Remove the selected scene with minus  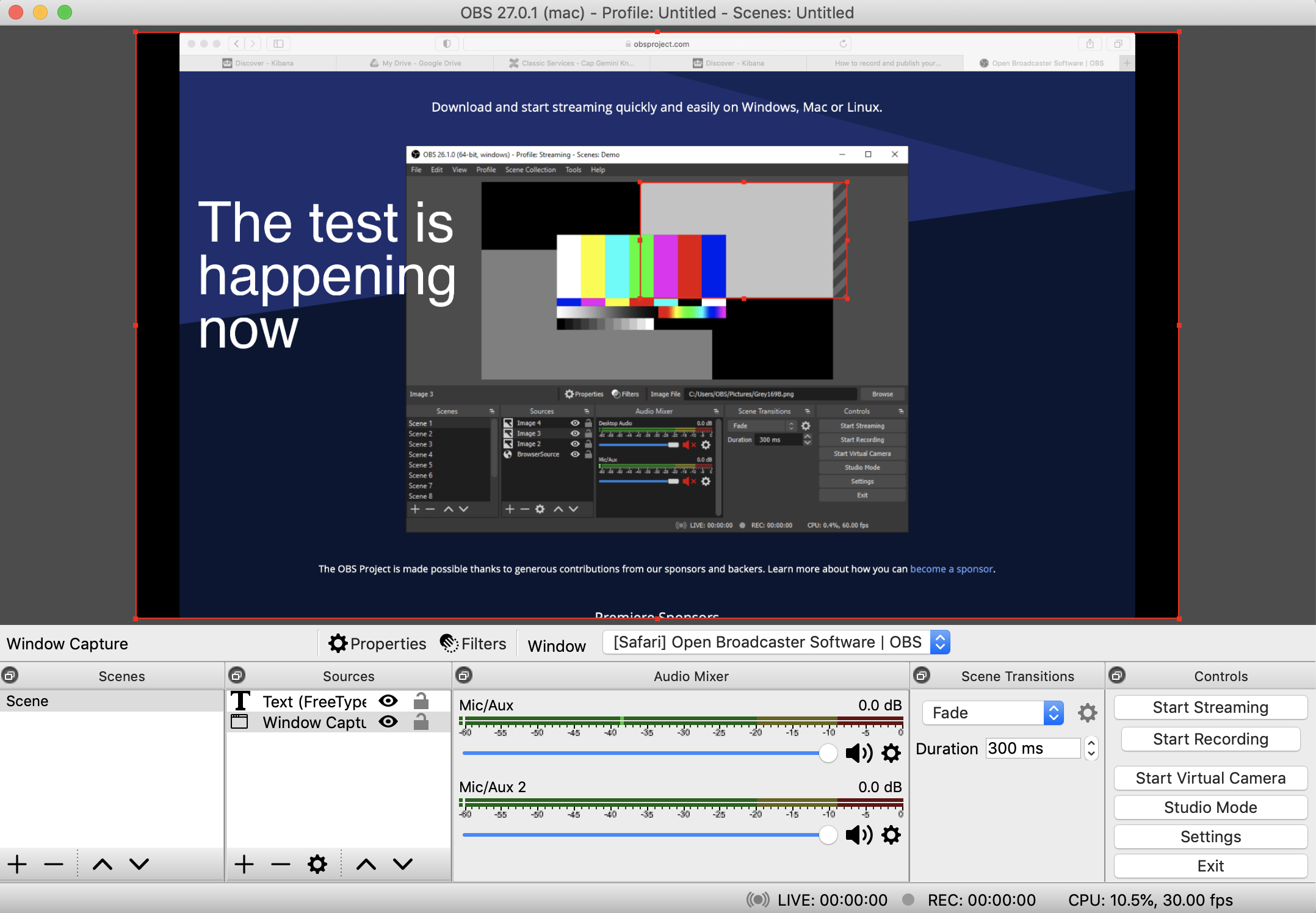[54, 864]
